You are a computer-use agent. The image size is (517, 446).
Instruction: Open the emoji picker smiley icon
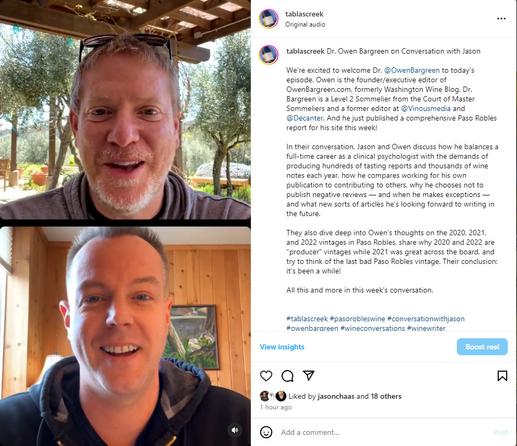coord(266,432)
